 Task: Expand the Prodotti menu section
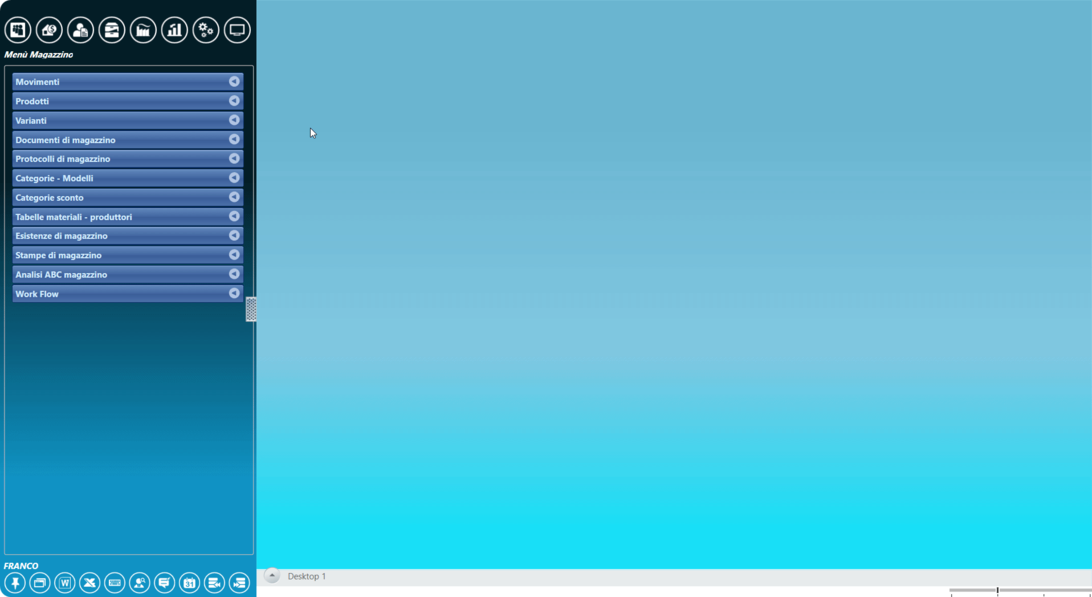[x=127, y=101]
